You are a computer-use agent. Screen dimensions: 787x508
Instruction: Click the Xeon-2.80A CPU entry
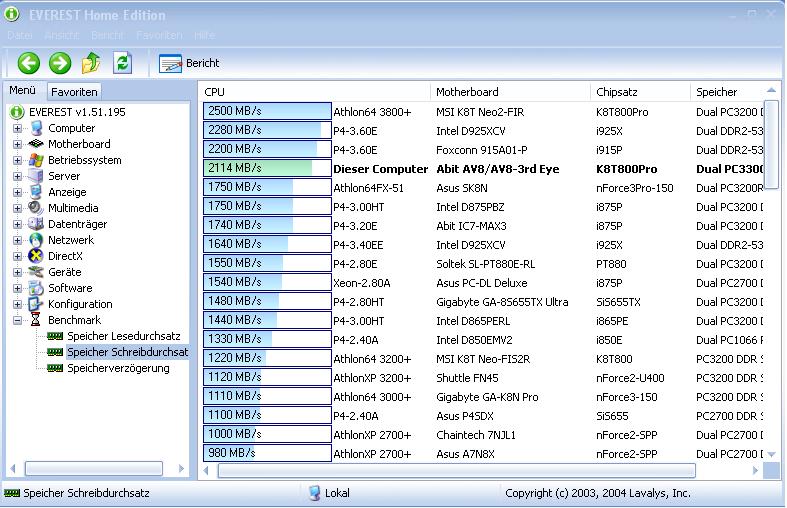point(361,283)
